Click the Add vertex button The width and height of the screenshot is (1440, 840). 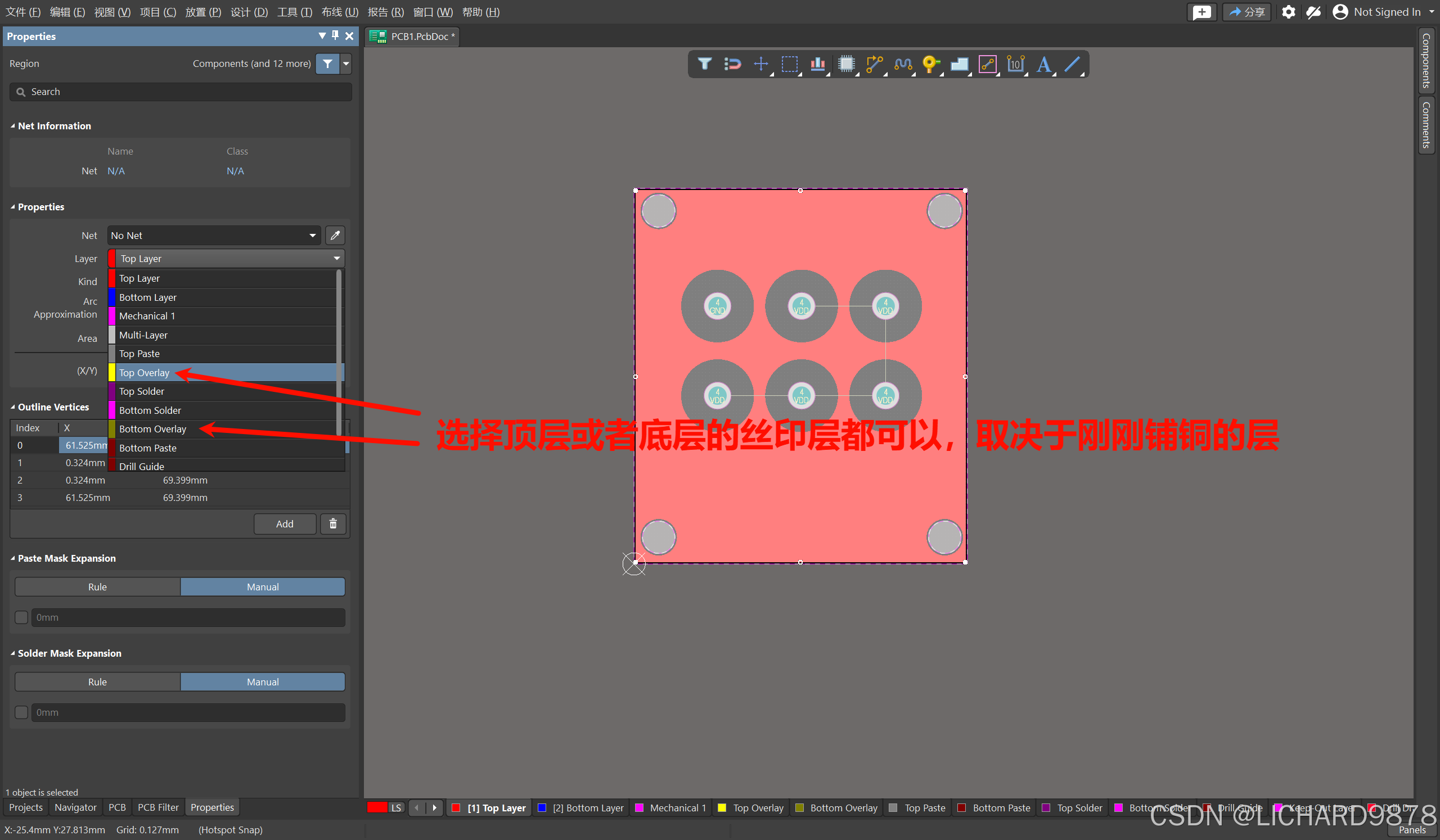(x=284, y=523)
